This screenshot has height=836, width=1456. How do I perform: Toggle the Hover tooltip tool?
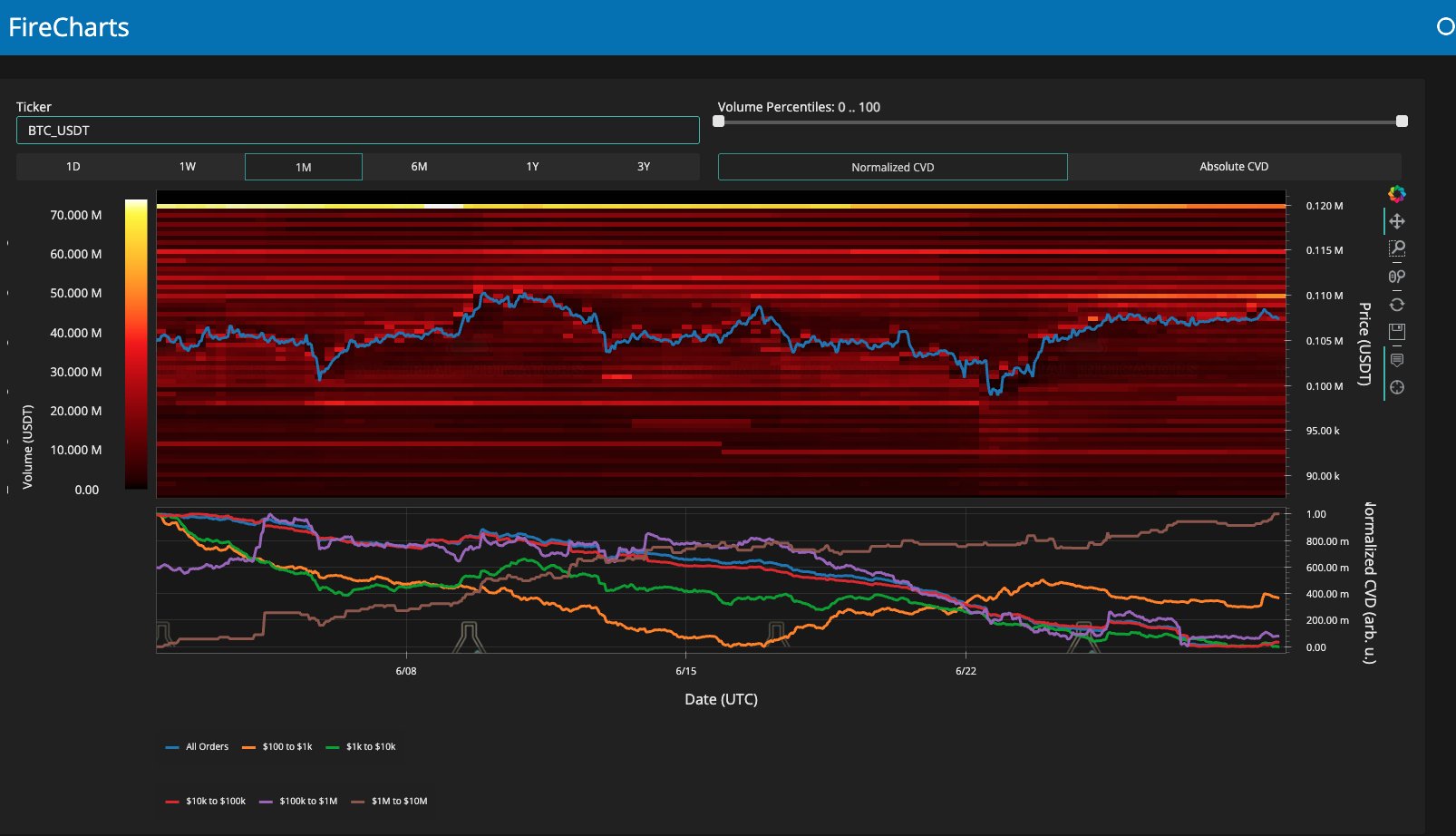1397,360
